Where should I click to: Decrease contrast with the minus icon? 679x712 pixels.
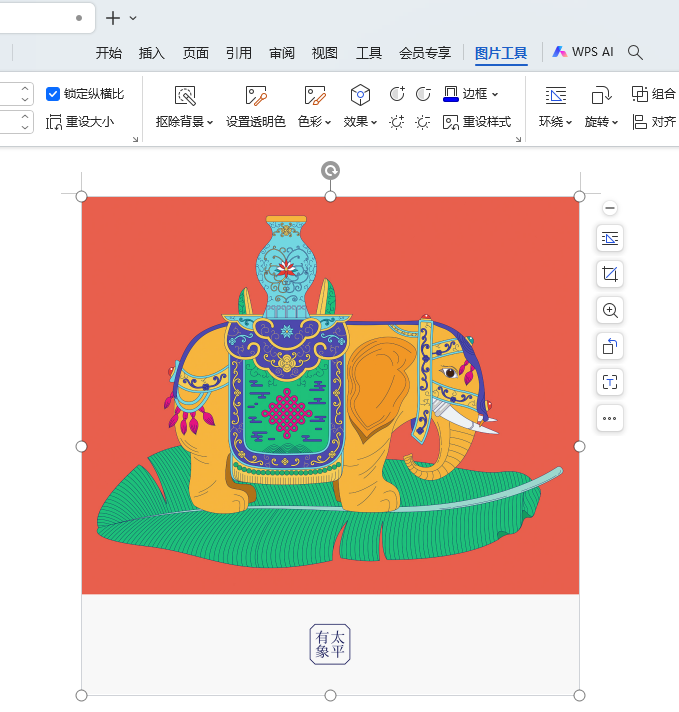pyautogui.click(x=423, y=94)
